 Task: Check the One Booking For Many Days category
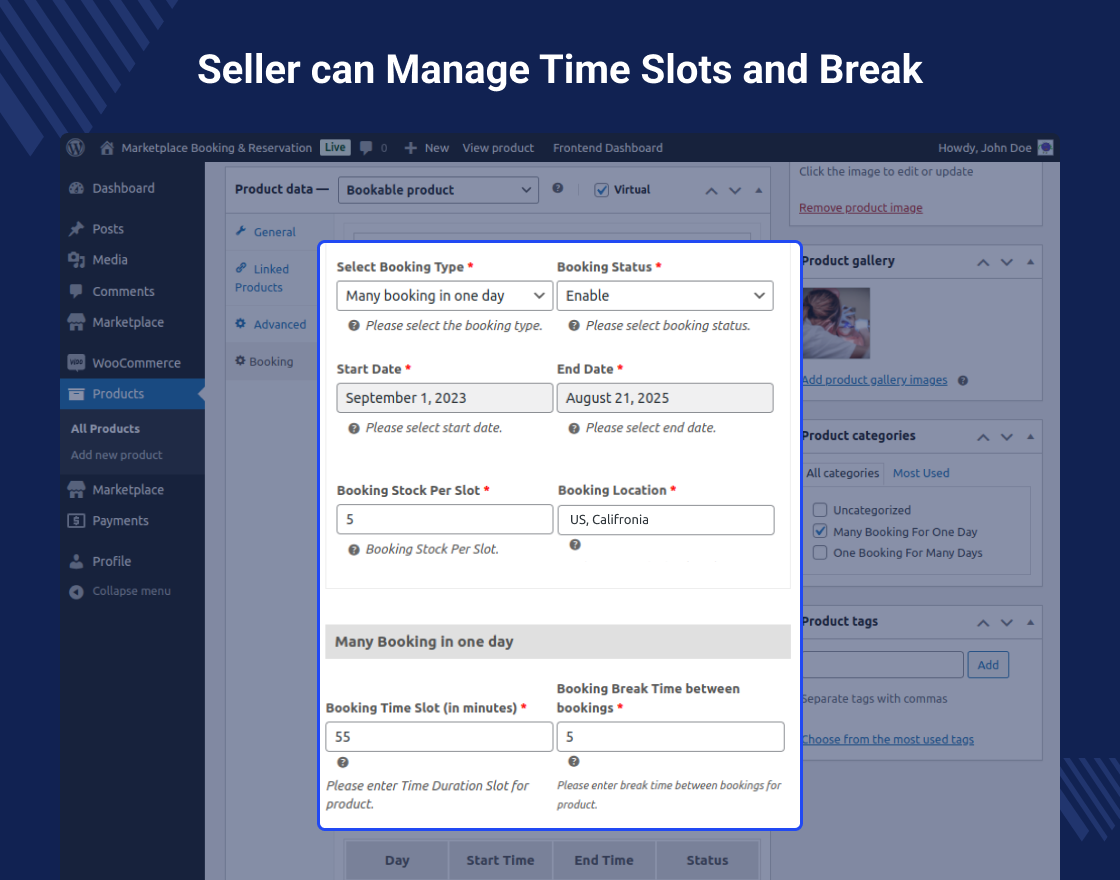820,552
